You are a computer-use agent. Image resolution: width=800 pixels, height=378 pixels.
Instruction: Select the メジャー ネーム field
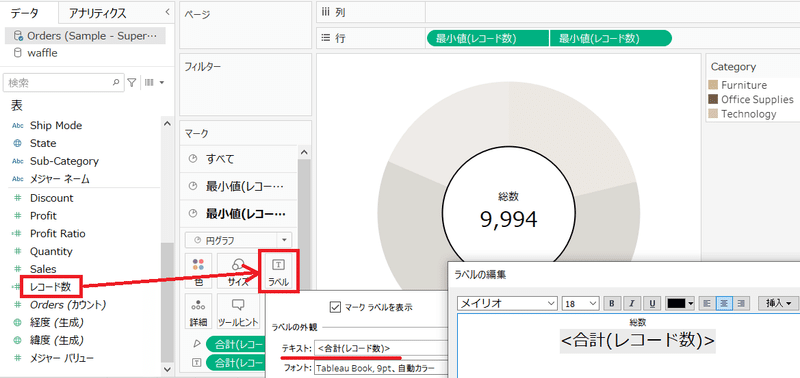point(60,179)
